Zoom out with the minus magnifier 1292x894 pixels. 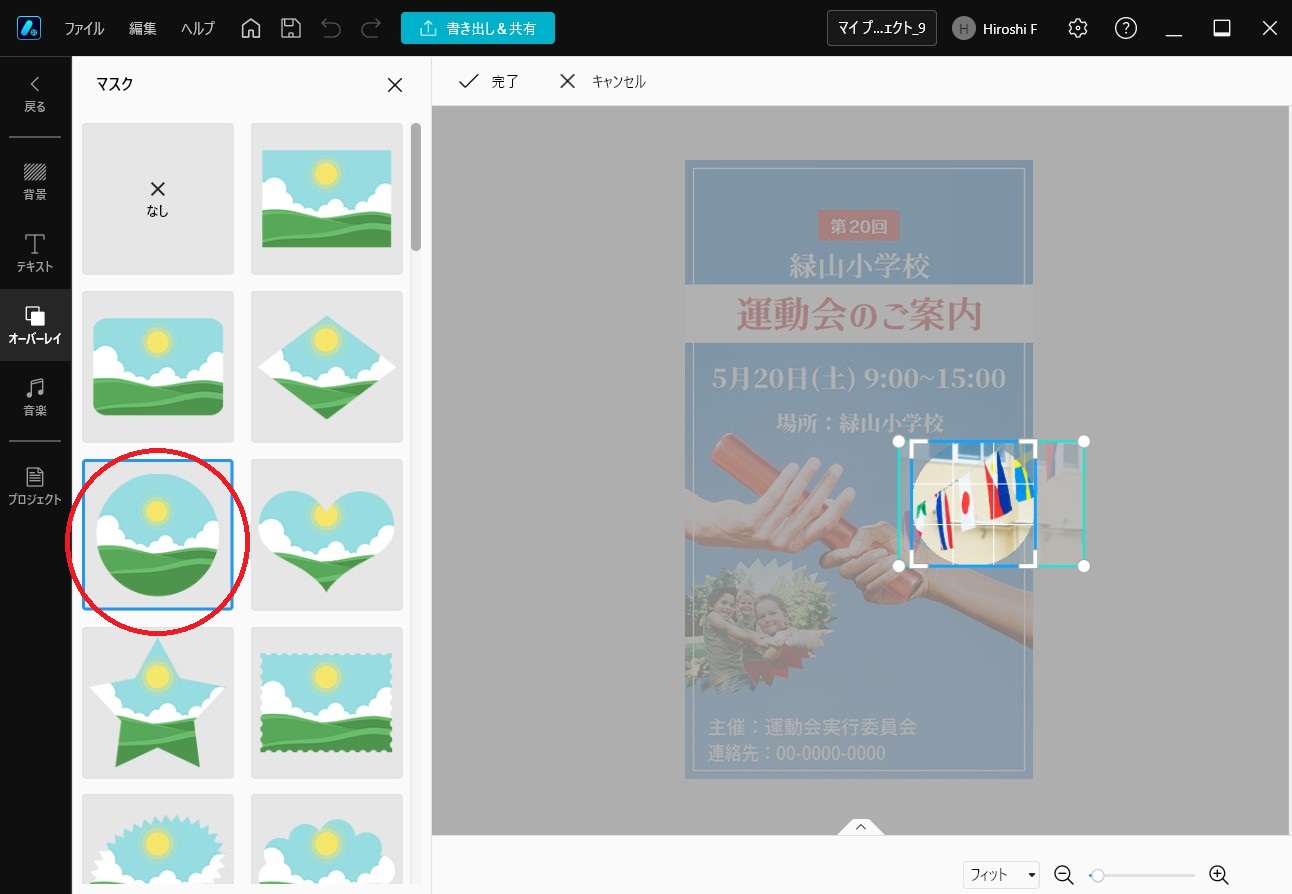coord(1064,875)
